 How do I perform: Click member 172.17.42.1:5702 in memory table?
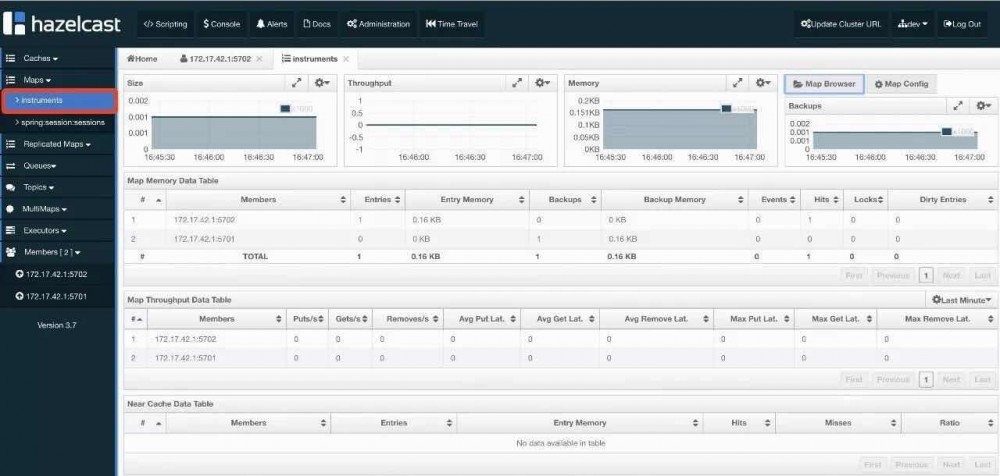pyautogui.click(x=204, y=219)
